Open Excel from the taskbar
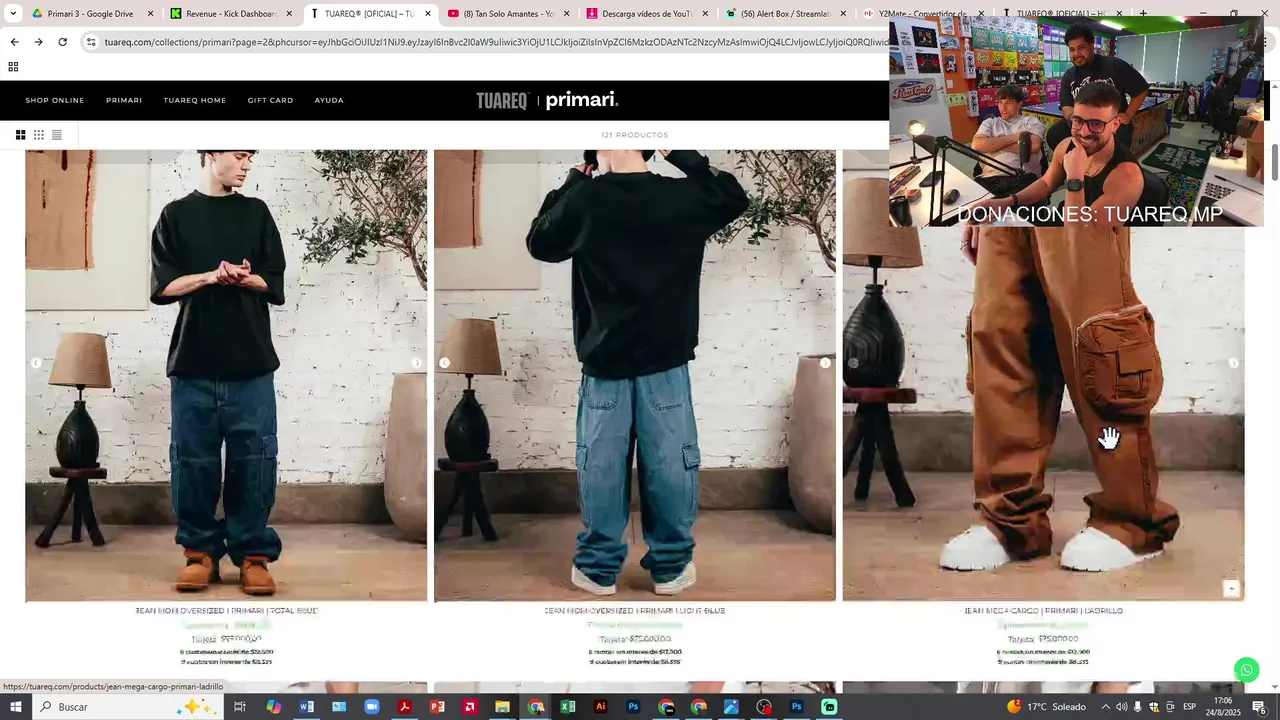The image size is (1280, 720). 568,707
